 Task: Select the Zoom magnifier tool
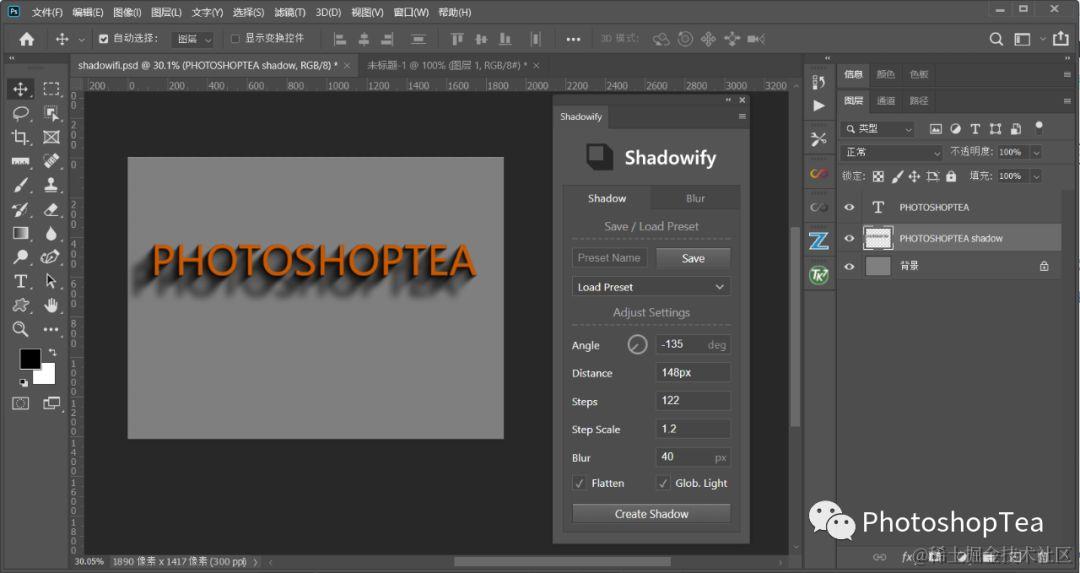click(21, 329)
